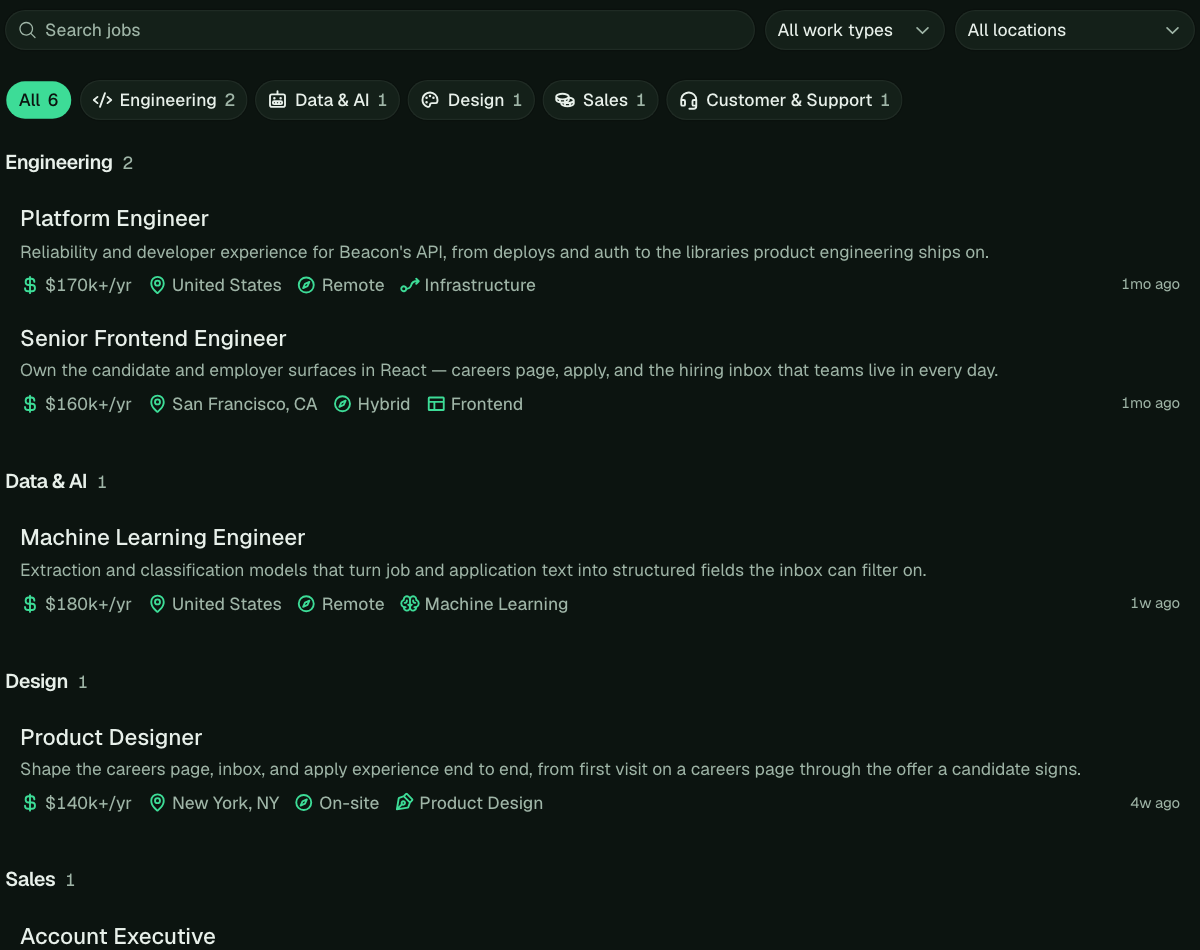
Task: Click the Product Design team label
Action: click(x=481, y=803)
